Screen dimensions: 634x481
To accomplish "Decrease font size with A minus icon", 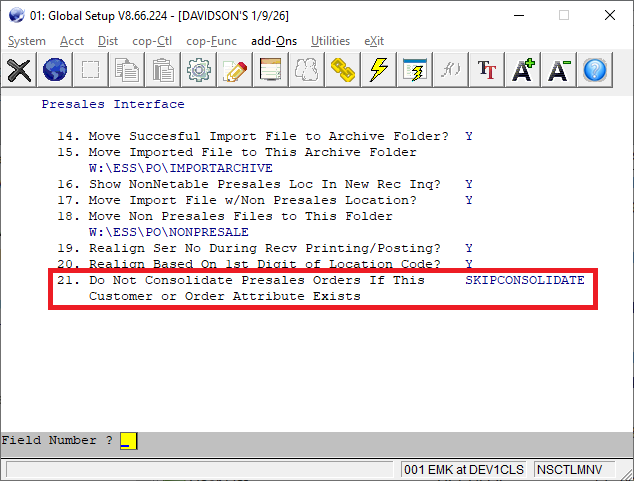I will [x=559, y=70].
